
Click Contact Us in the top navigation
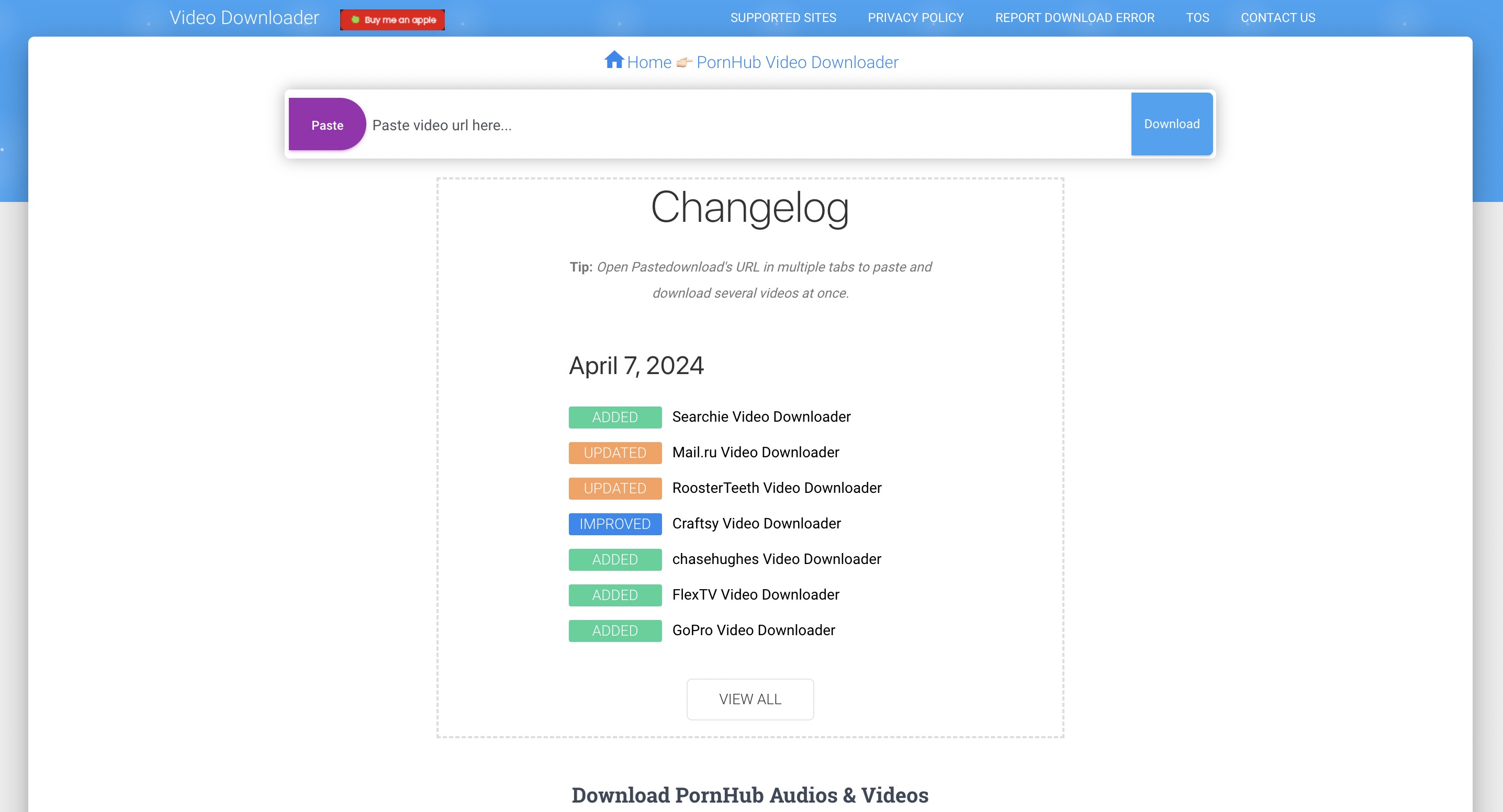click(x=1278, y=17)
